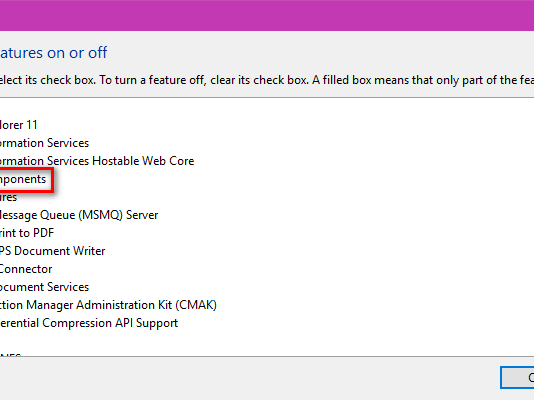Screen dimensions: 534x400
Task: Click the purple window title bar
Action: tap(267, 15)
